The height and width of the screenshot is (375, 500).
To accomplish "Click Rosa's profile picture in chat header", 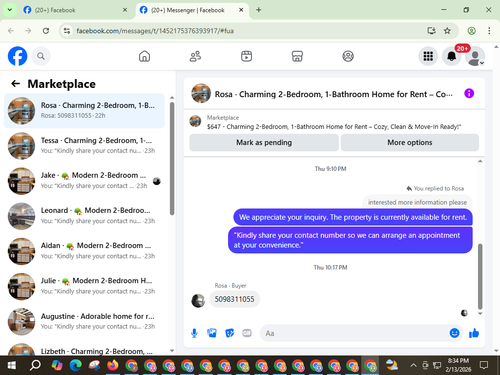I will (201, 94).
